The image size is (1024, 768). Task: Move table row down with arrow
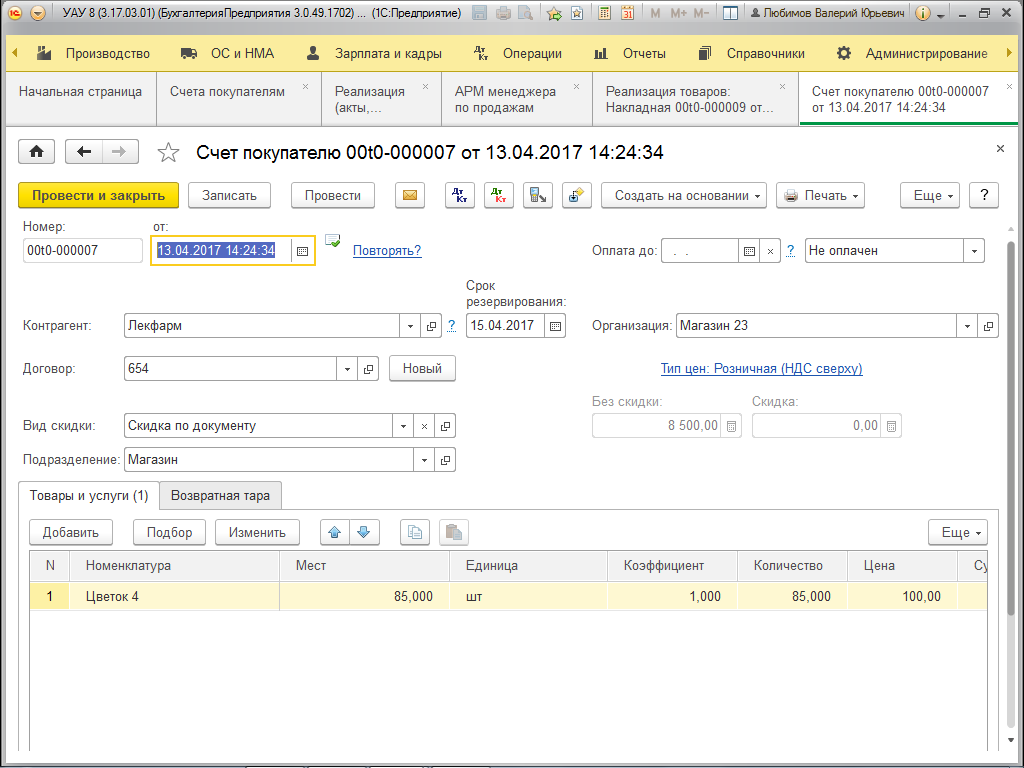[x=364, y=532]
